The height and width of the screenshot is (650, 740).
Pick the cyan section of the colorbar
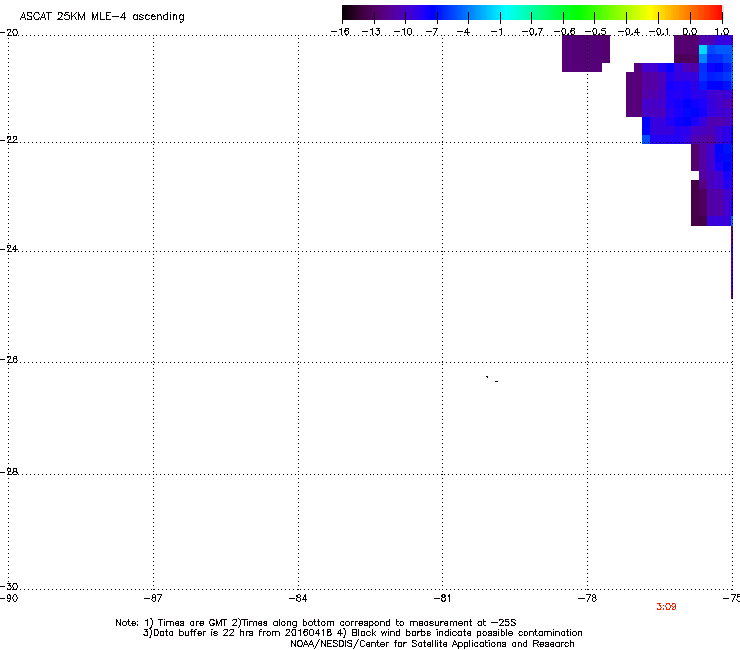click(x=507, y=12)
